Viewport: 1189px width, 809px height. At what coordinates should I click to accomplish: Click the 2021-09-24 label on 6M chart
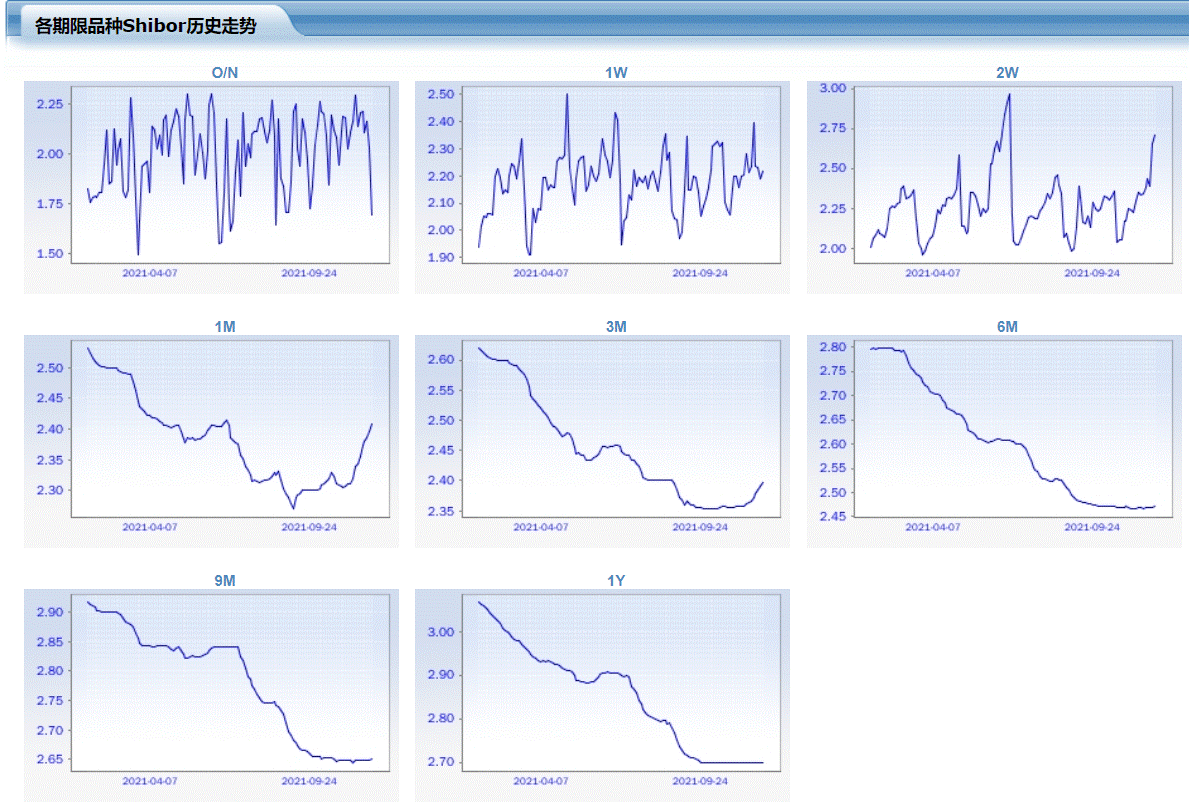(1091, 527)
